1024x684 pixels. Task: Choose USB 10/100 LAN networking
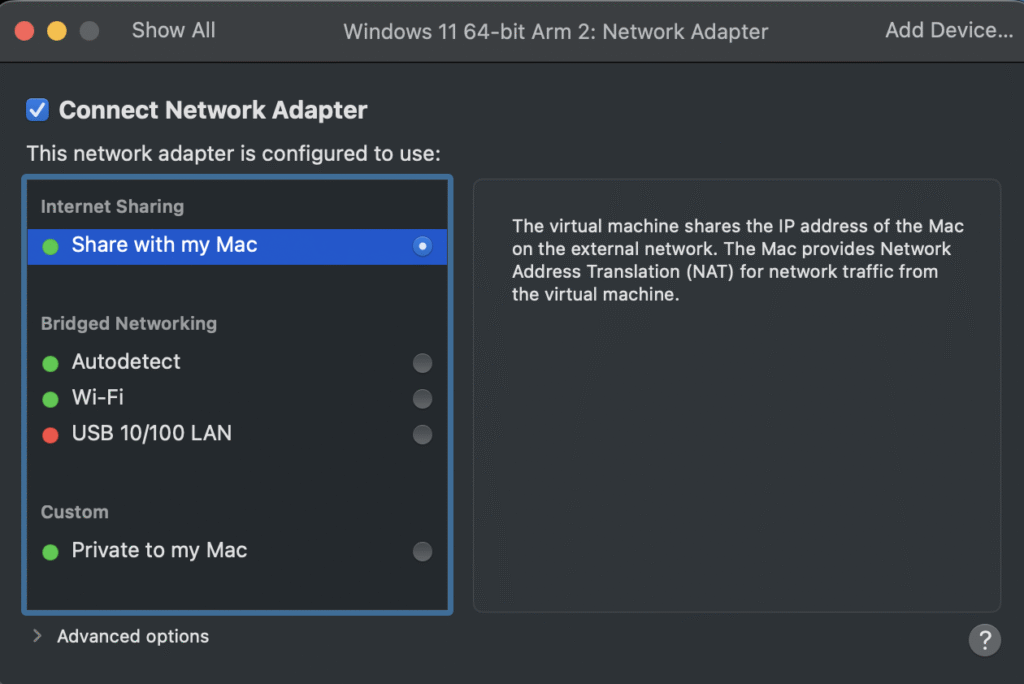click(422, 434)
